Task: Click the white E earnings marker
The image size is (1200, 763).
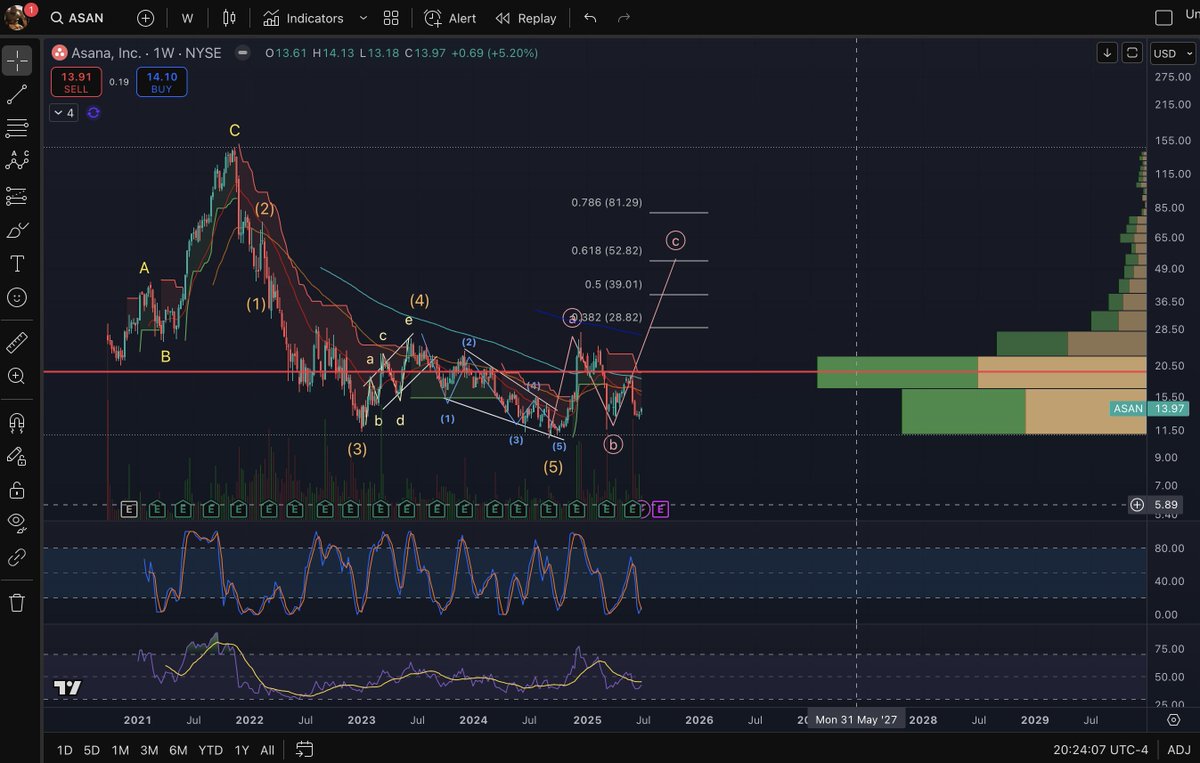Action: [x=128, y=510]
